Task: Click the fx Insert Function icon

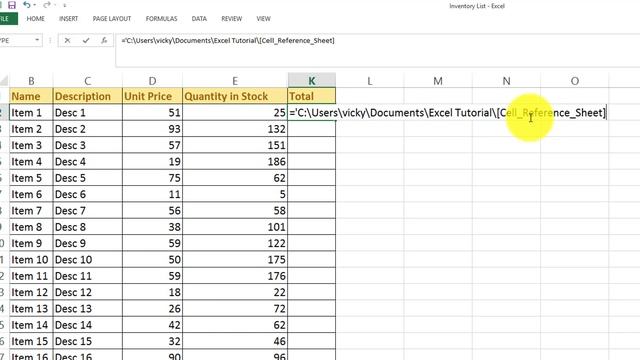Action: (104, 40)
